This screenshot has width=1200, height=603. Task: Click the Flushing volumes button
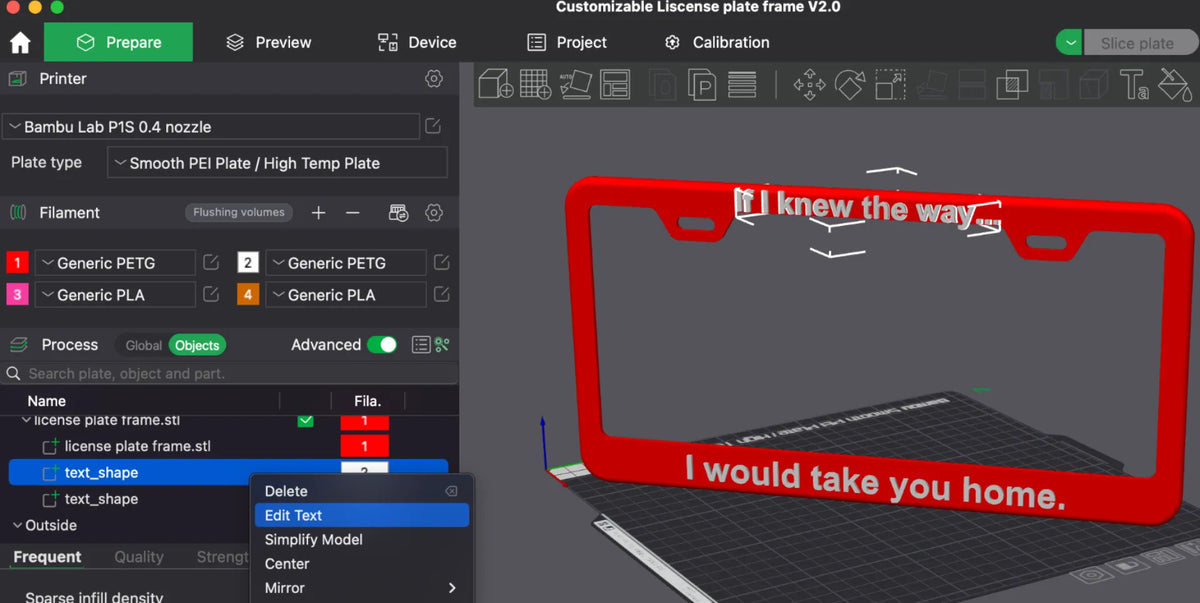click(239, 212)
